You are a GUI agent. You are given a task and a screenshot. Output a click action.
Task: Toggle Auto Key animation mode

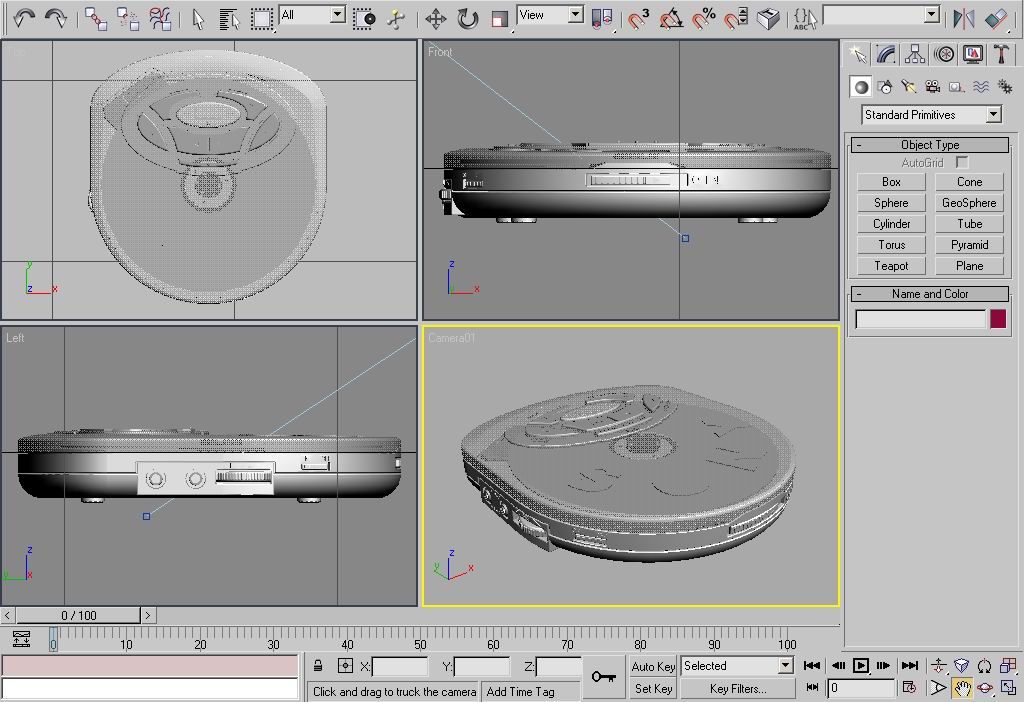(x=653, y=666)
